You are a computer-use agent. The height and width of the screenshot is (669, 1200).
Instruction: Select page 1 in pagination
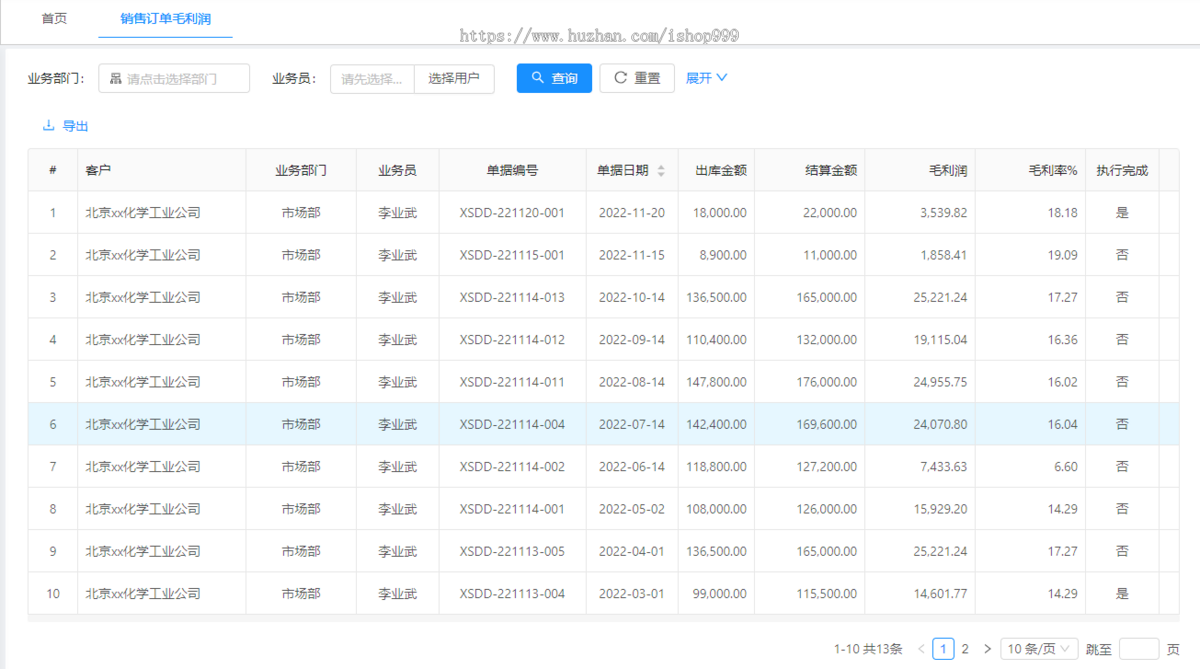[x=943, y=649]
